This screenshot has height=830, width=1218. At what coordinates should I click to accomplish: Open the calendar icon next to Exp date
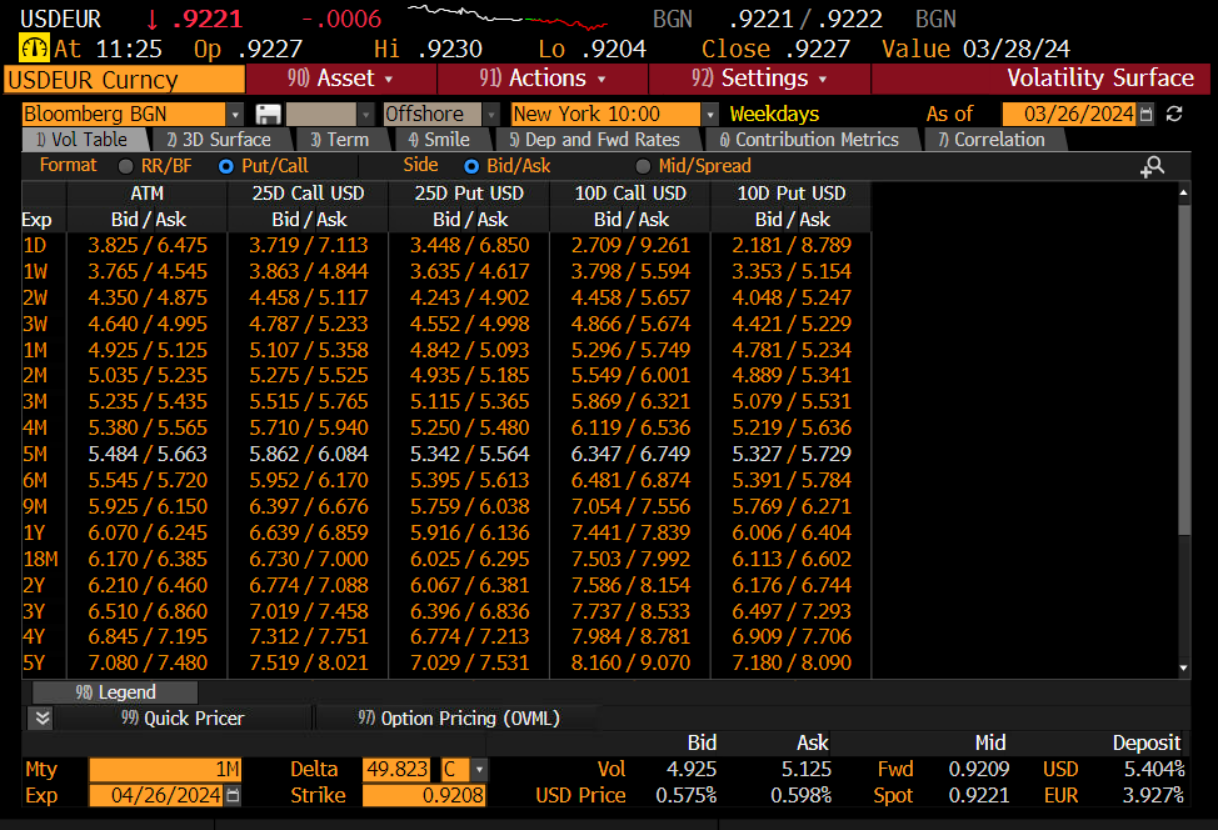pyautogui.click(x=233, y=796)
